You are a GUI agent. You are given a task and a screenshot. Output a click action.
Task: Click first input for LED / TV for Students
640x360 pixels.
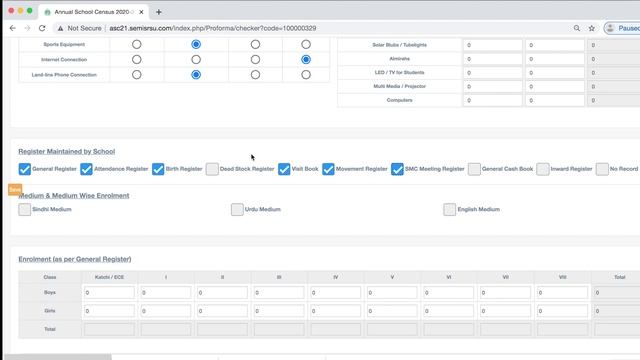pos(493,73)
